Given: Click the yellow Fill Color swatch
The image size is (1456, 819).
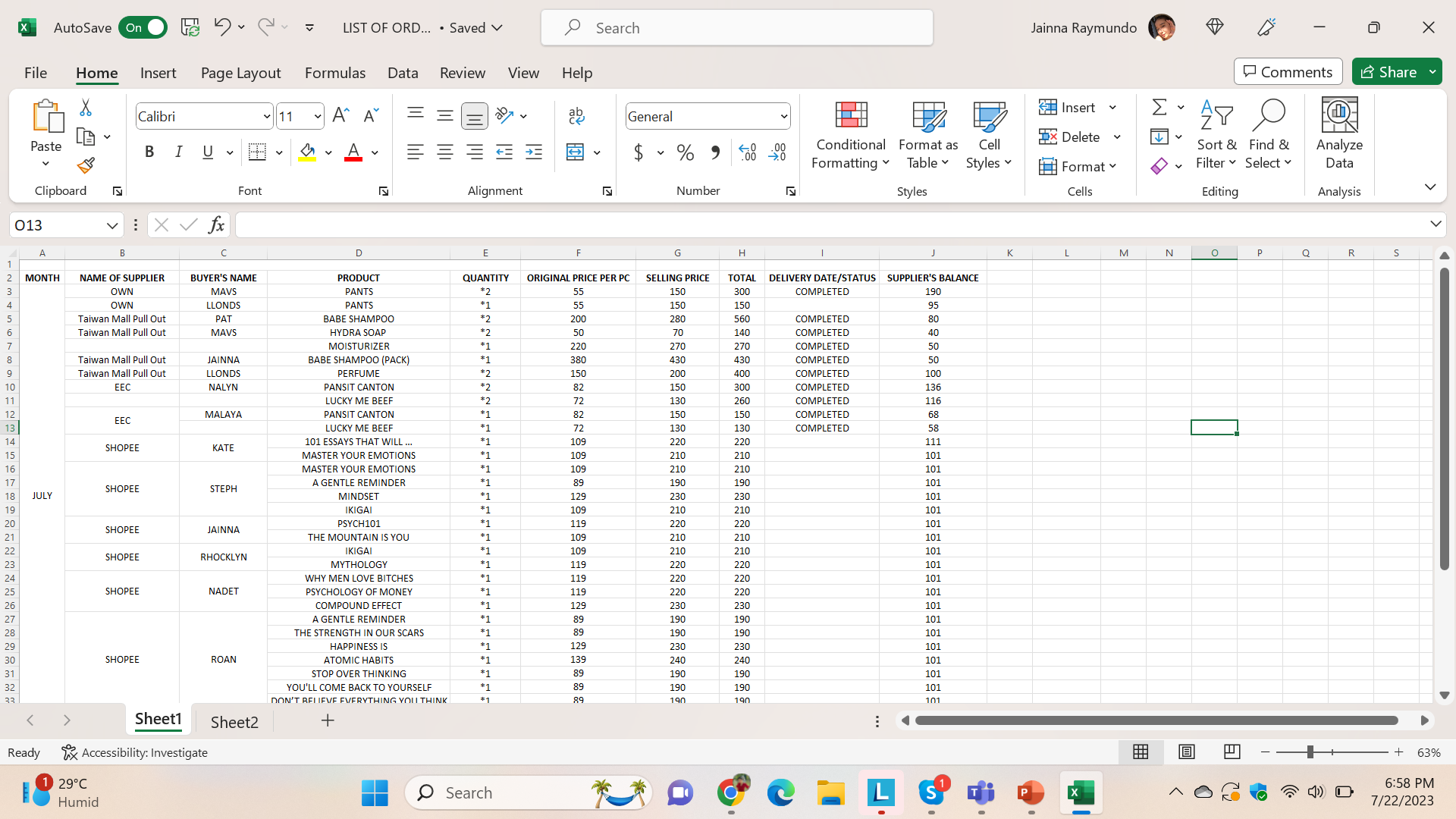Looking at the screenshot, I should 307,152.
